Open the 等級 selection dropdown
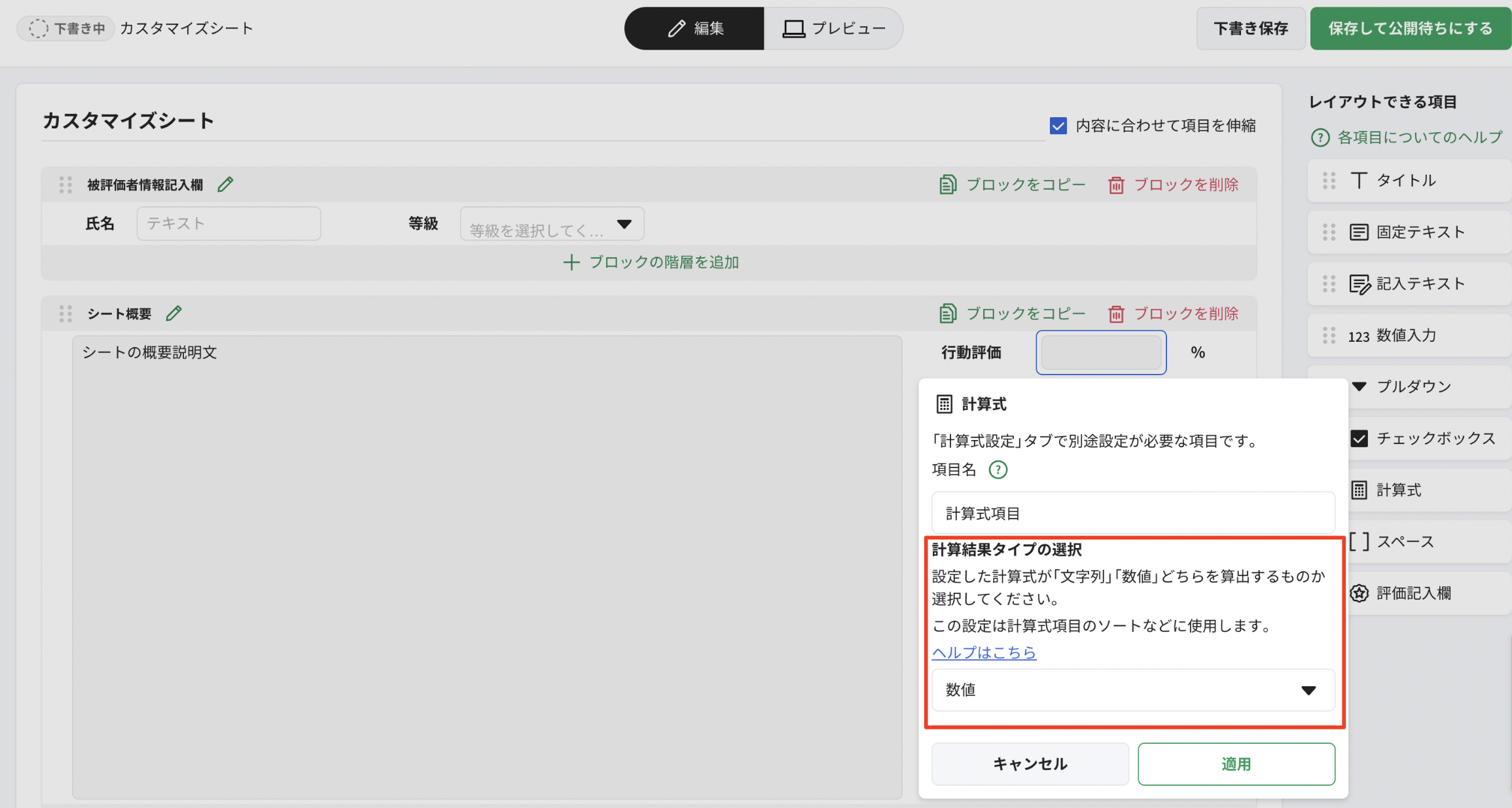The width and height of the screenshot is (1512, 808). 552,224
